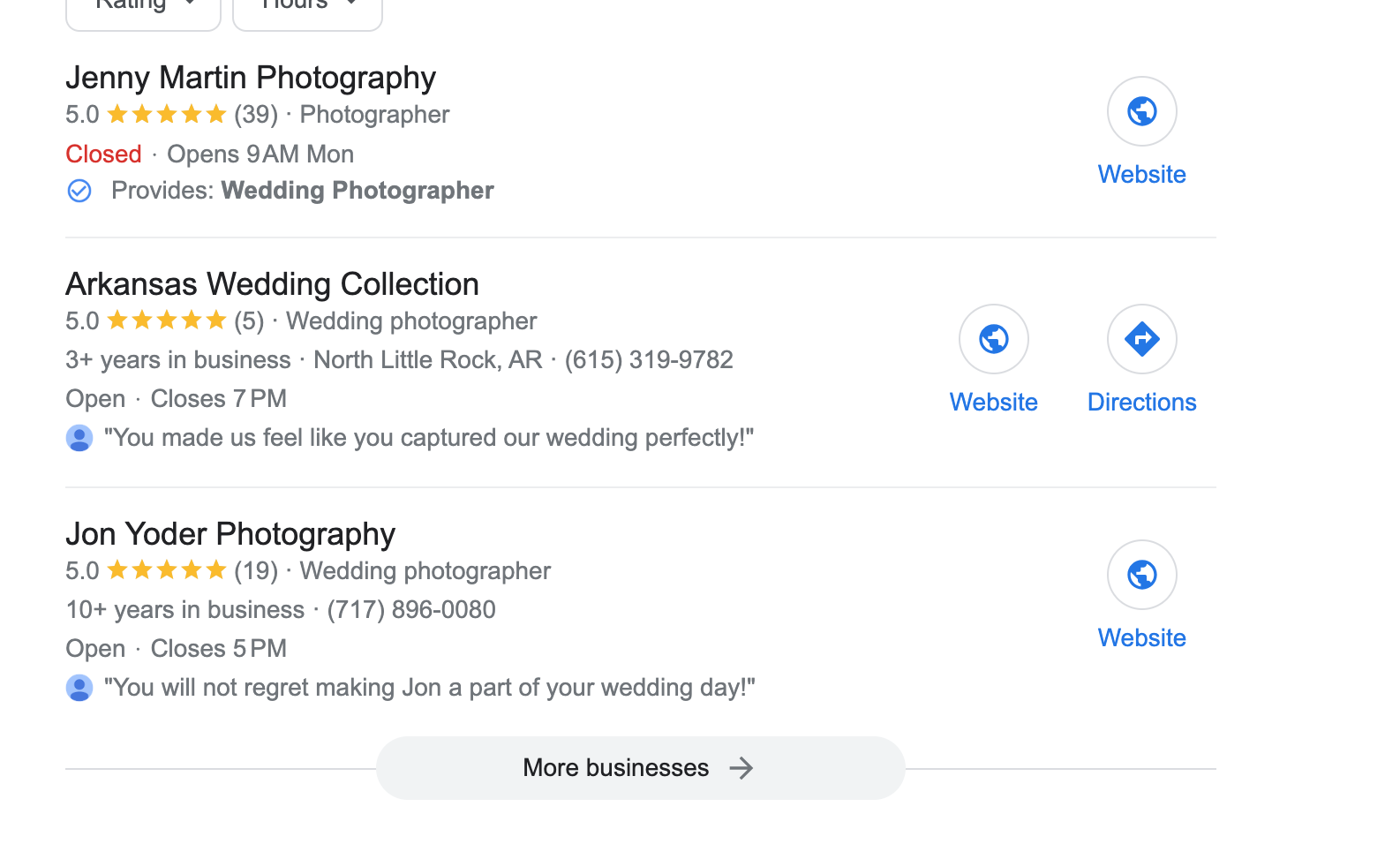
Task: Click the arrow icon in More businesses
Action: point(741,768)
